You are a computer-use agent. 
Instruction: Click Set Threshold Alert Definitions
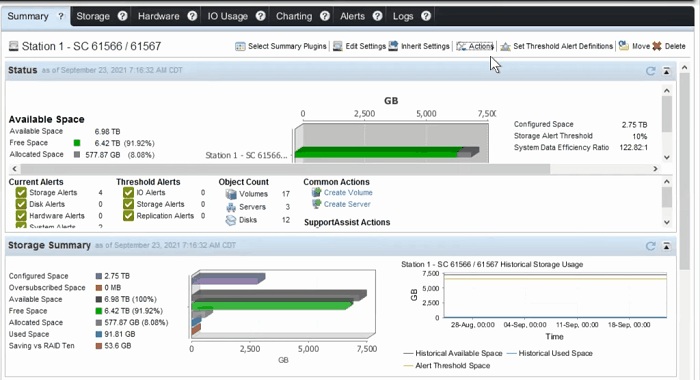click(563, 46)
